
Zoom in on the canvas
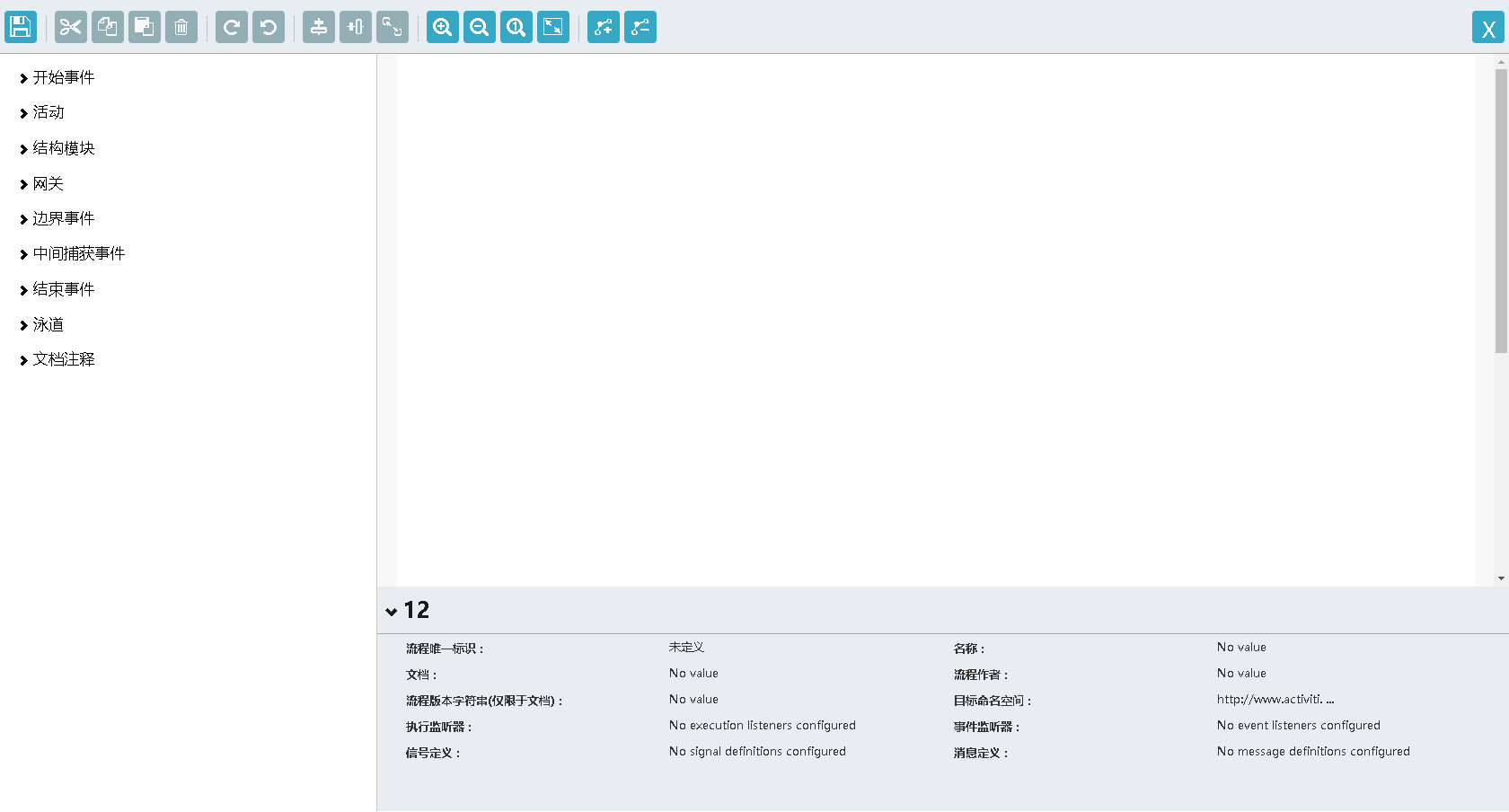point(442,27)
